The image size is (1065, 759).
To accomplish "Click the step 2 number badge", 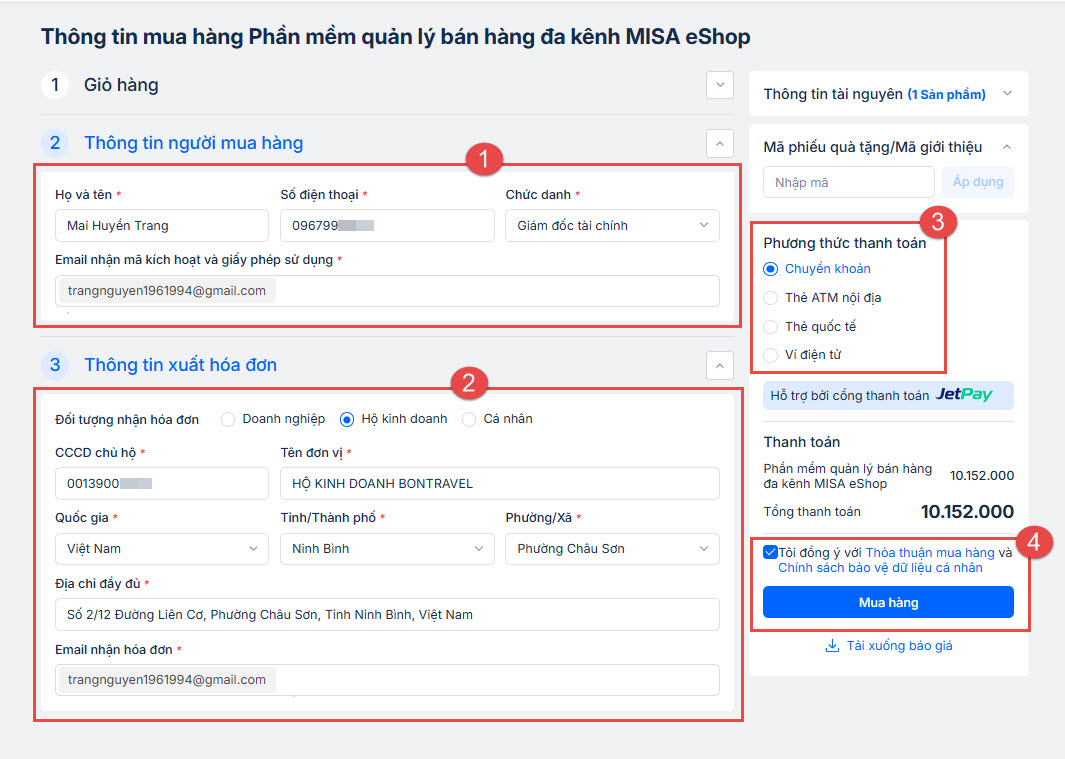I will point(55,143).
